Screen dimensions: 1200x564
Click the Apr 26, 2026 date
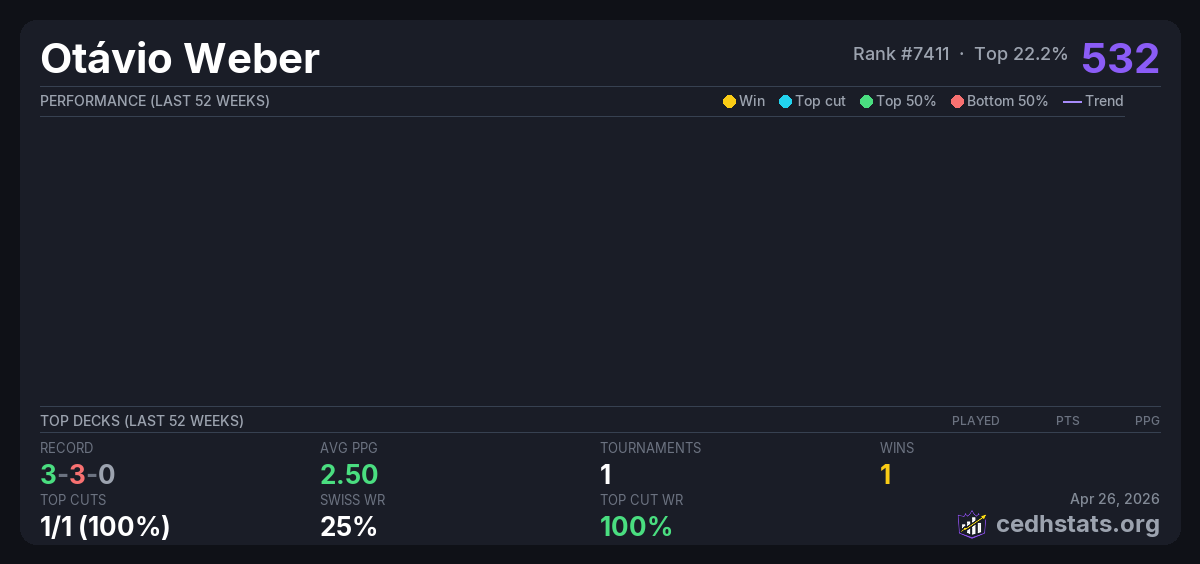pyautogui.click(x=1114, y=498)
